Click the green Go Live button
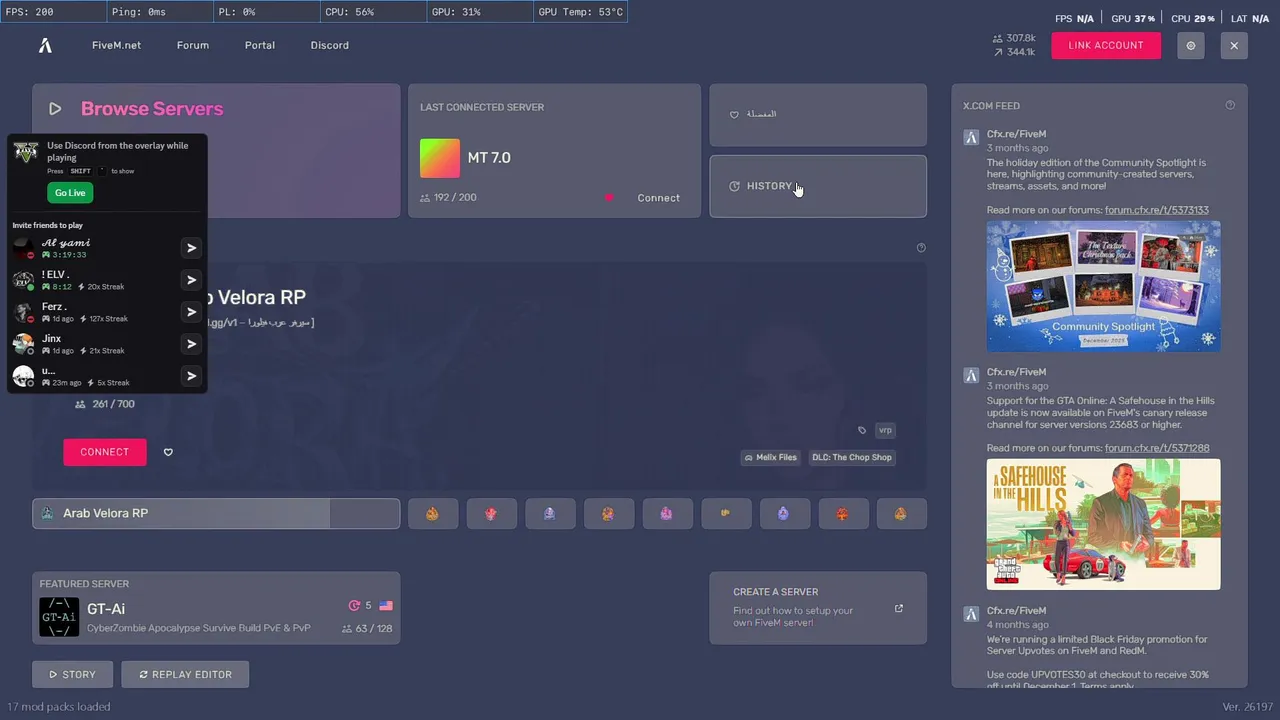This screenshot has width=1280, height=720. coord(70,193)
